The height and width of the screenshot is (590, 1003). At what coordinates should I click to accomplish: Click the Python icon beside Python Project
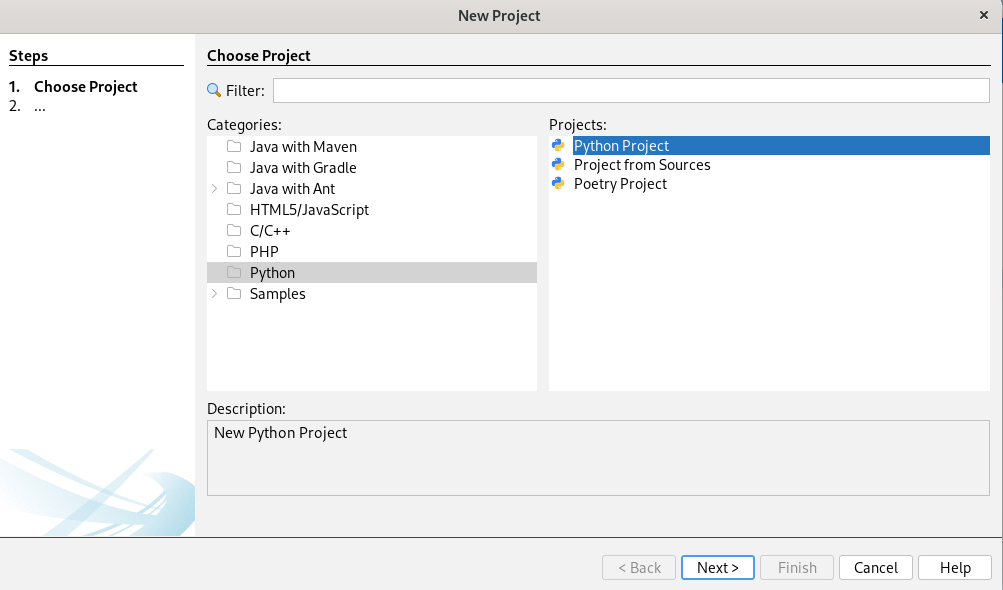point(558,146)
